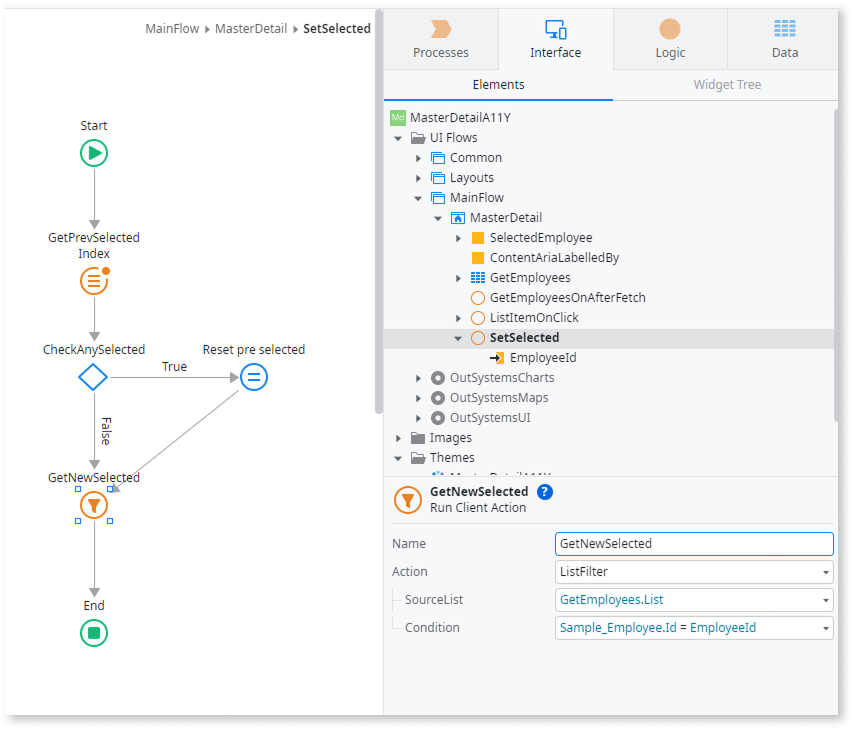Click the SetSelected action circle icon
Image resolution: width=853 pixels, height=730 pixels.
[x=478, y=338]
